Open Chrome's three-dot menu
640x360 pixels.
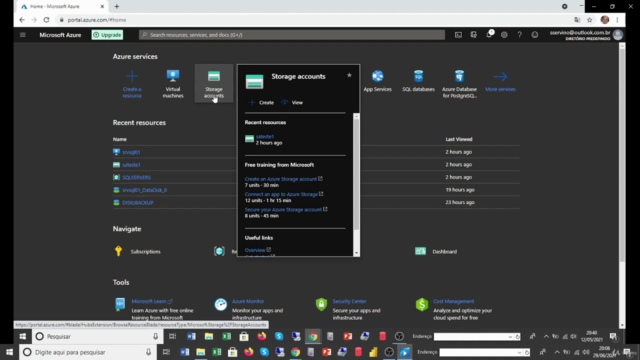pyautogui.click(x=618, y=20)
